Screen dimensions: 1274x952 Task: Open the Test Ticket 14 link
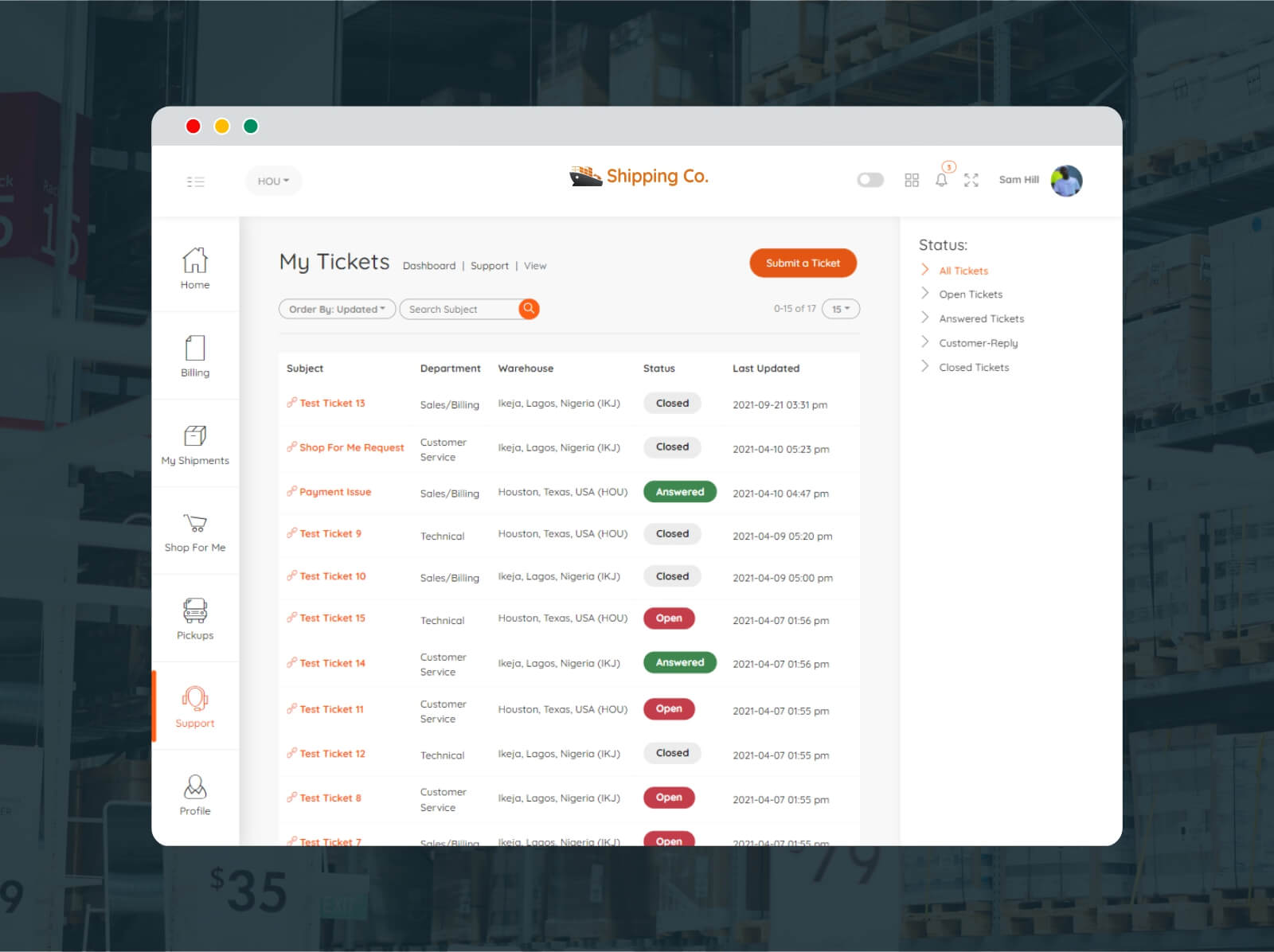[x=333, y=663]
